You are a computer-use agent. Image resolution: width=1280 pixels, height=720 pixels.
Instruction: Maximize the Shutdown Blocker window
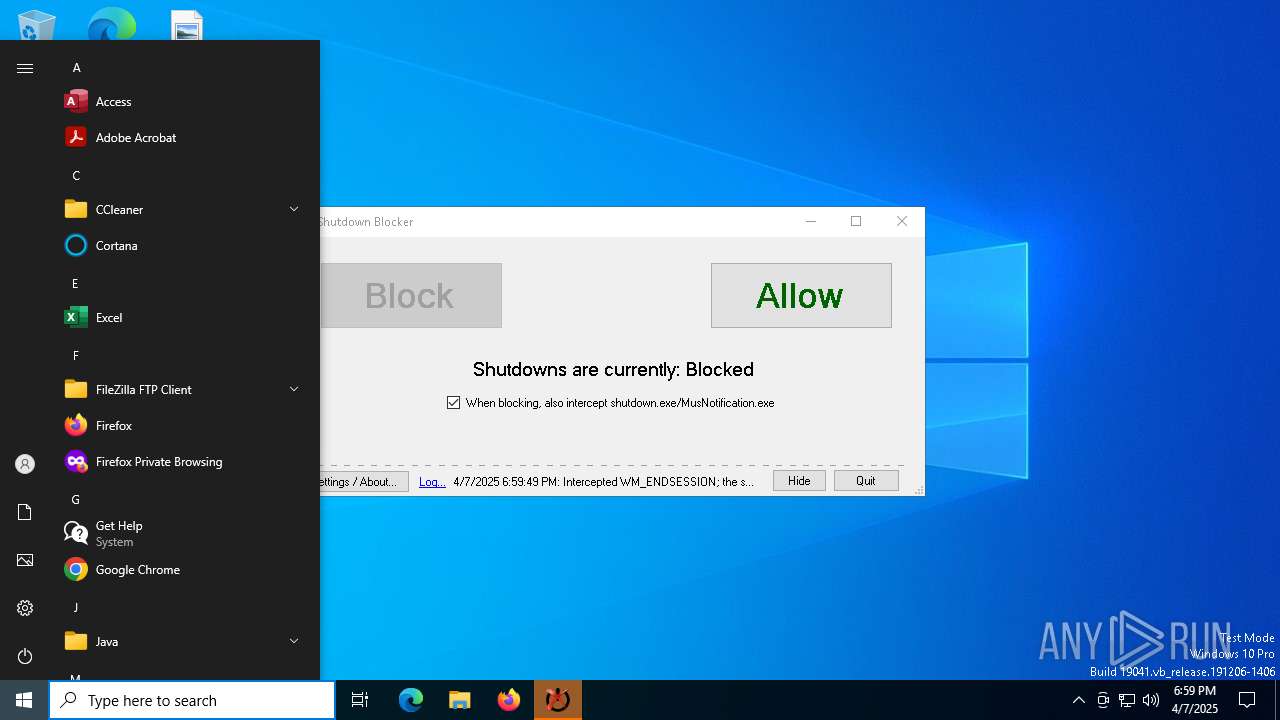pyautogui.click(x=856, y=221)
